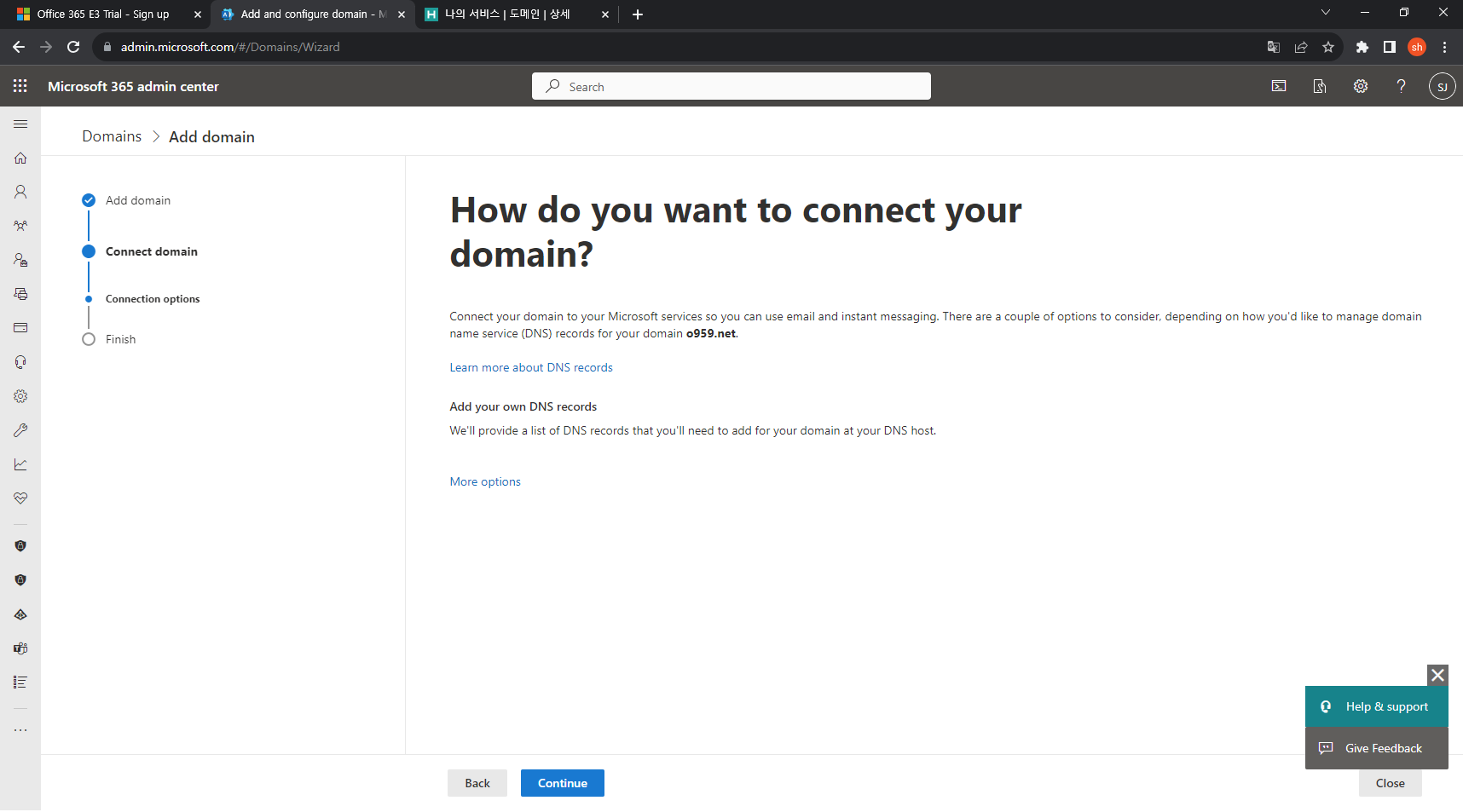Select the Finish wizard step
The height and width of the screenshot is (812, 1463).
point(109,339)
